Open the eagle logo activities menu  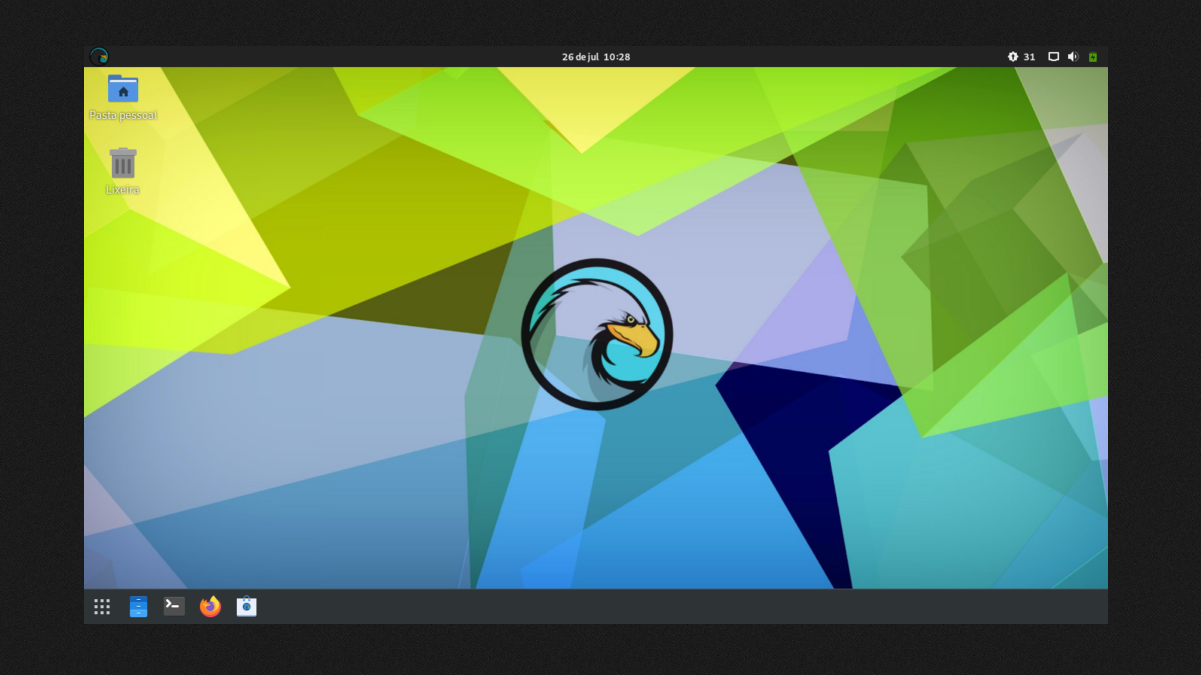pyautogui.click(x=98, y=57)
